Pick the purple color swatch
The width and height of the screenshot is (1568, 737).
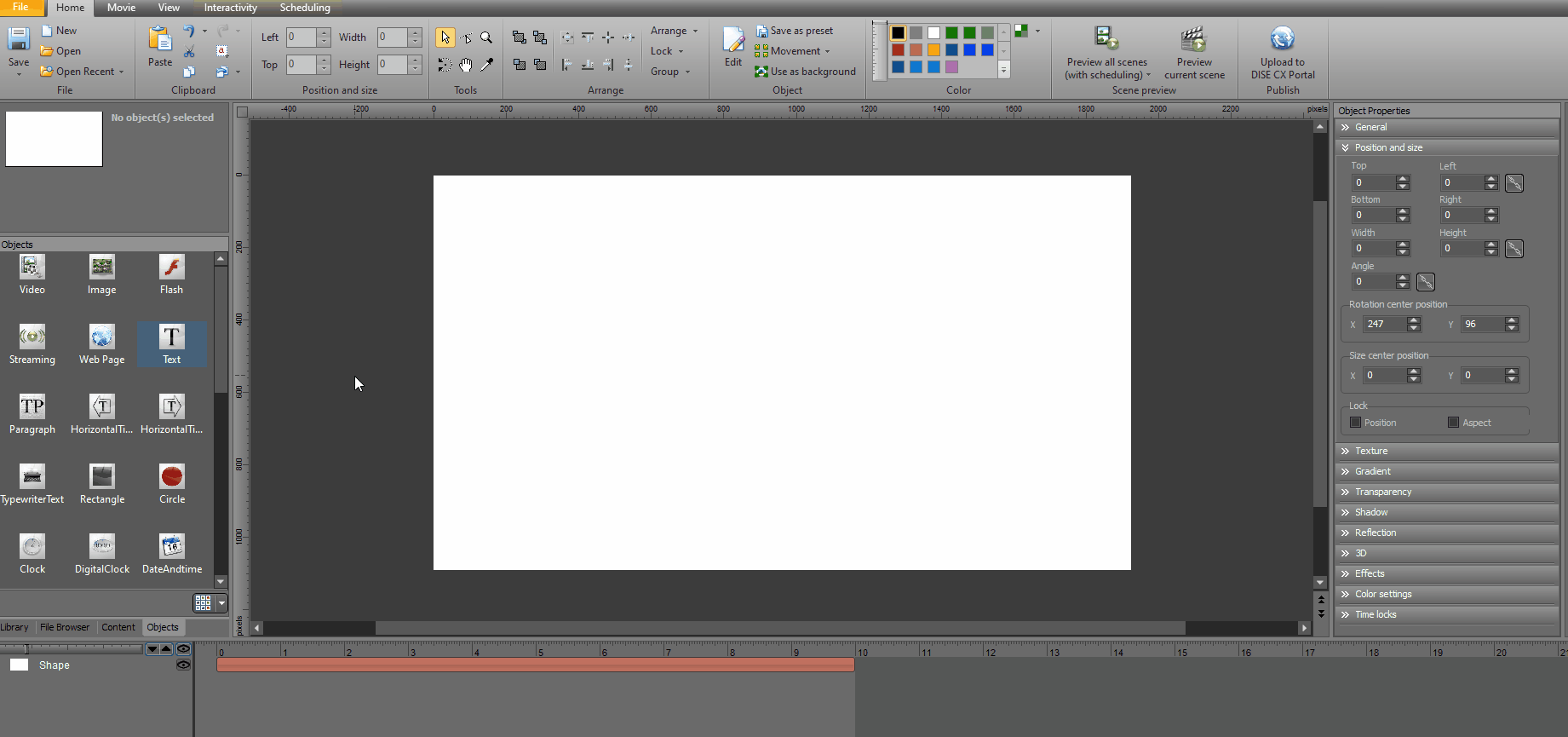pos(951,67)
